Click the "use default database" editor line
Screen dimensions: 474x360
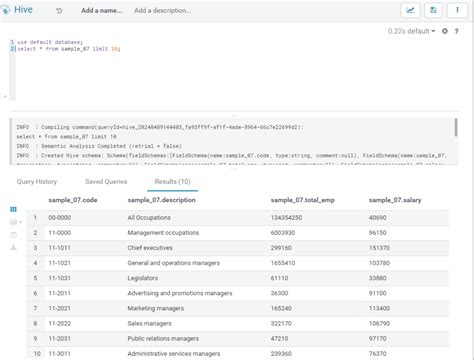[x=50, y=42]
